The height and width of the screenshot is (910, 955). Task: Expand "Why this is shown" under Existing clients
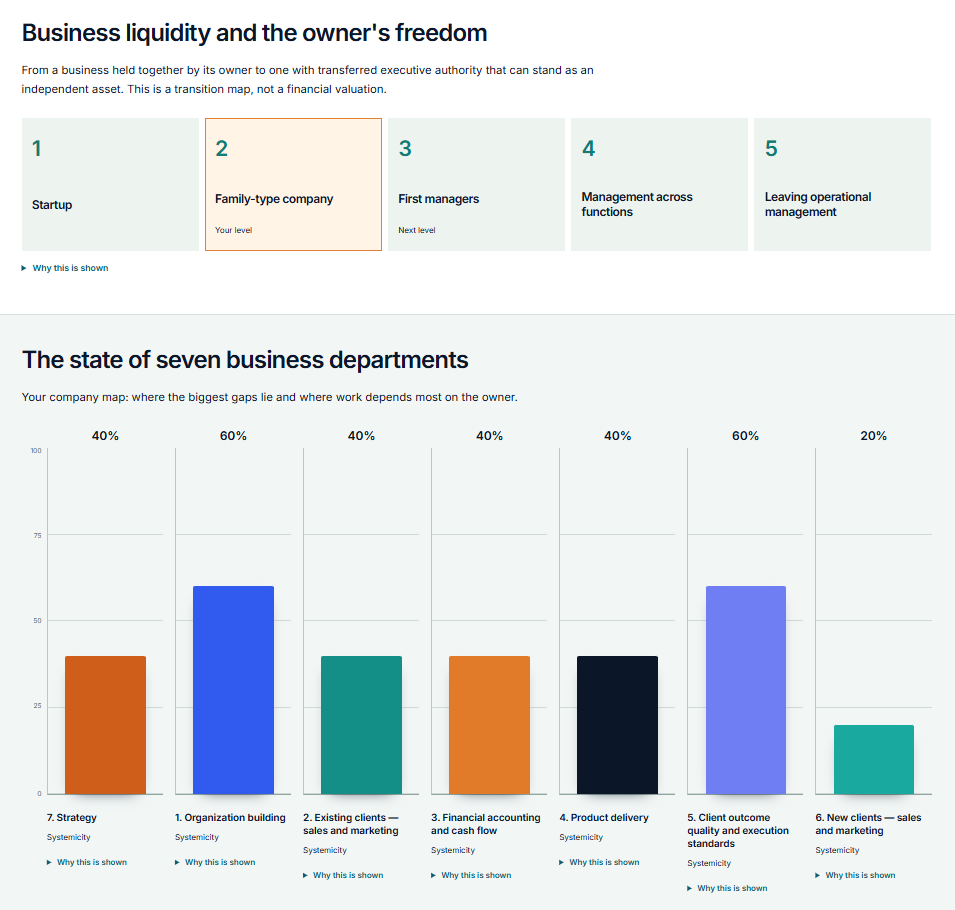click(x=343, y=875)
